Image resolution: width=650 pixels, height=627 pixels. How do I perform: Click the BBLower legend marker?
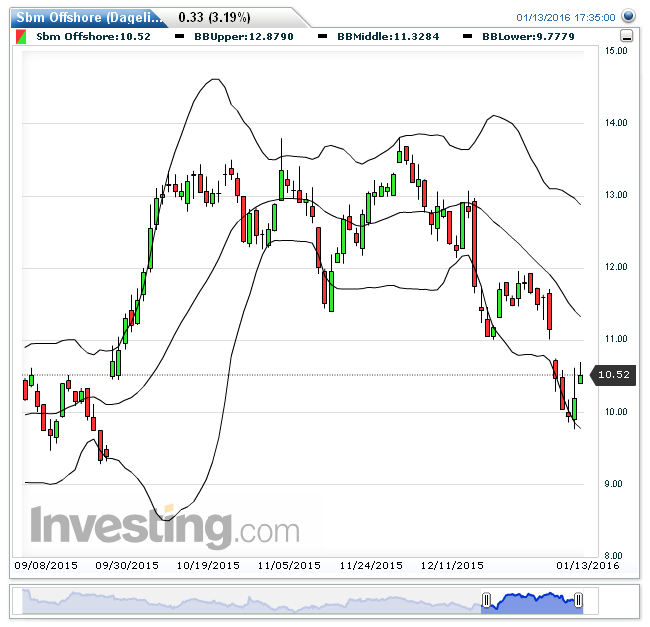467,36
